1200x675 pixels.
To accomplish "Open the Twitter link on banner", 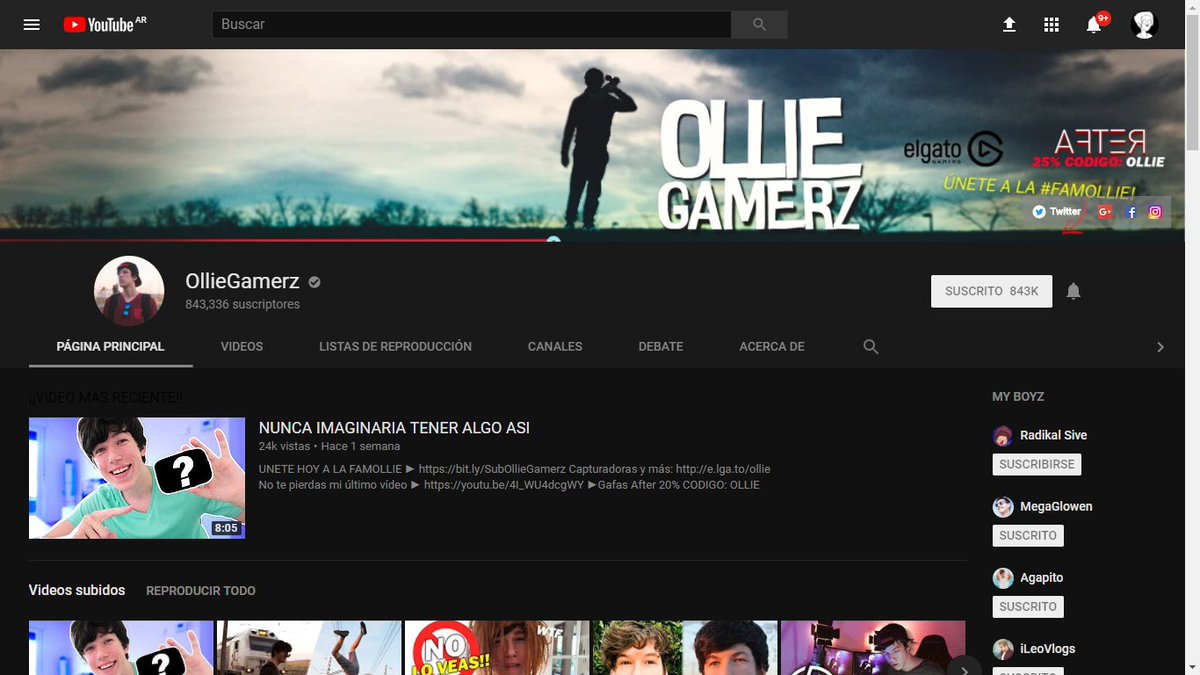I will [x=1057, y=212].
